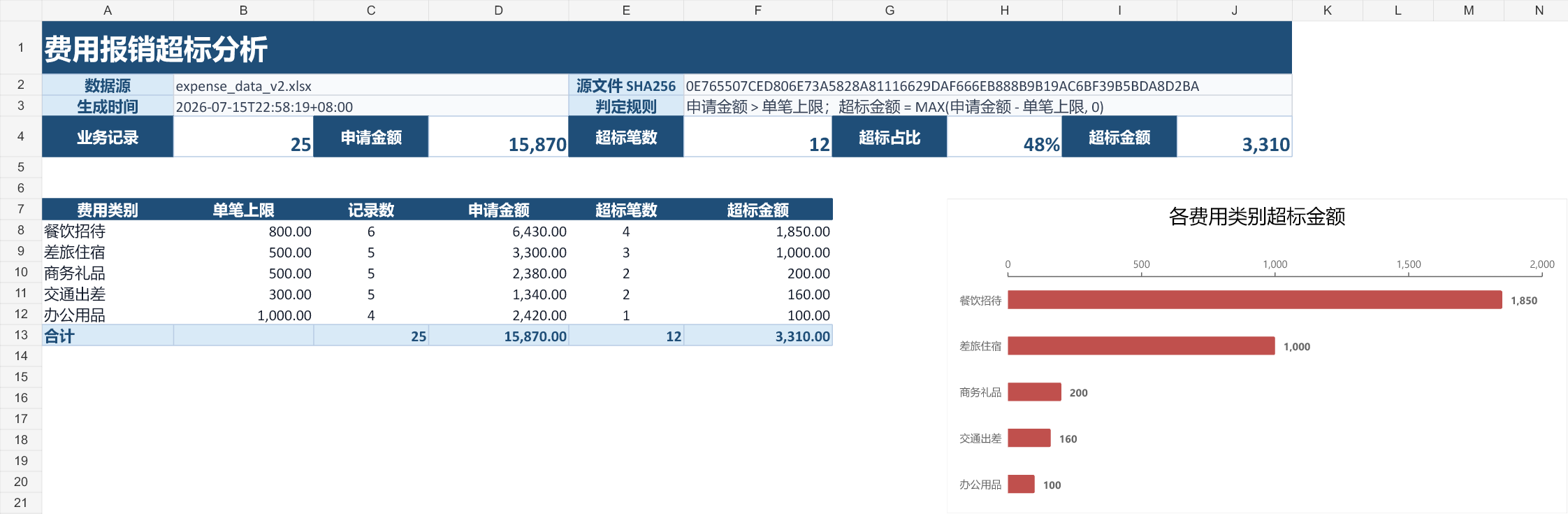
Task: Click the chart data label 1,850
Action: [x=1523, y=301]
